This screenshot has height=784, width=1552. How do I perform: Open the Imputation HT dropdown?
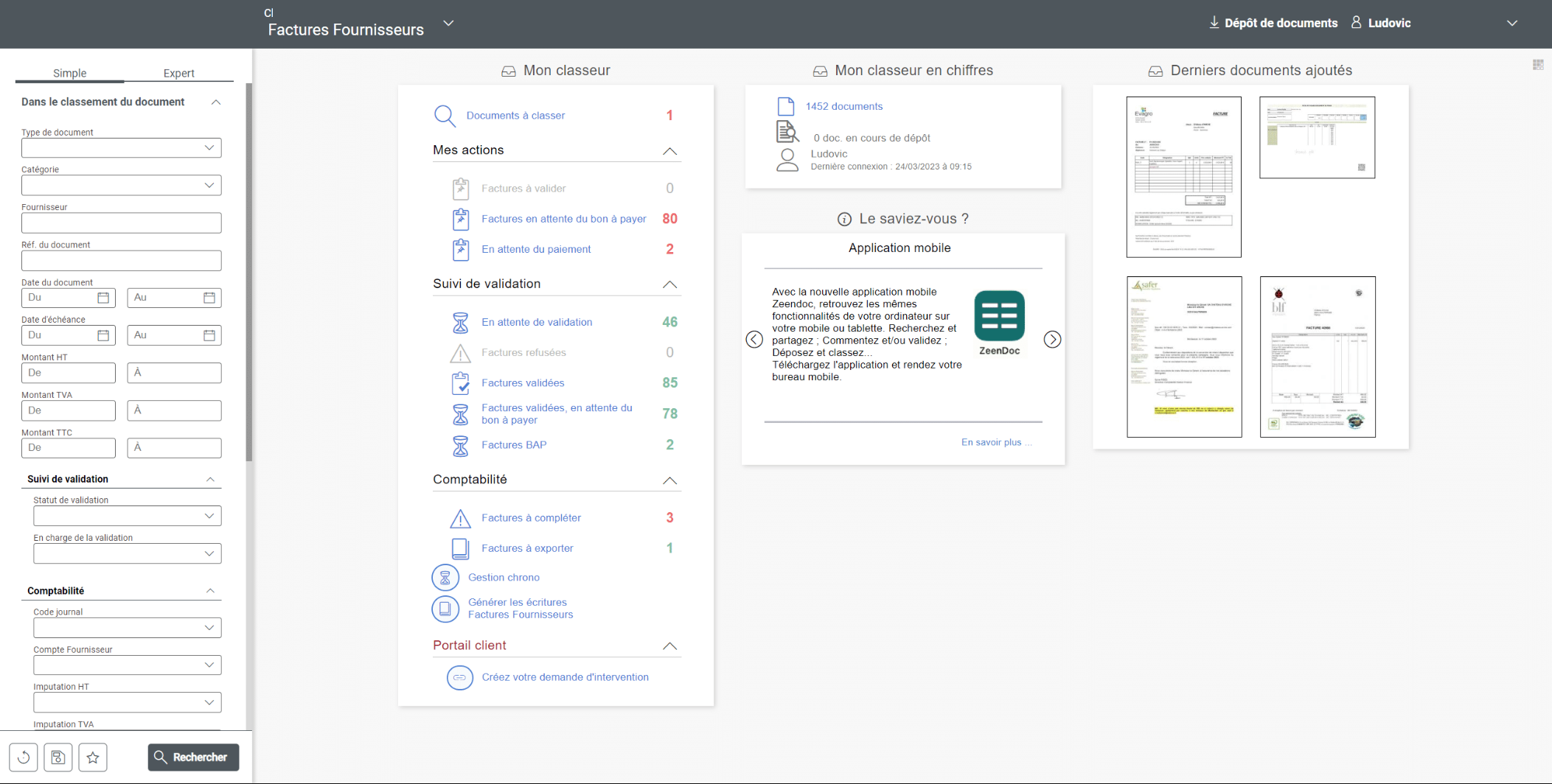pyautogui.click(x=128, y=702)
